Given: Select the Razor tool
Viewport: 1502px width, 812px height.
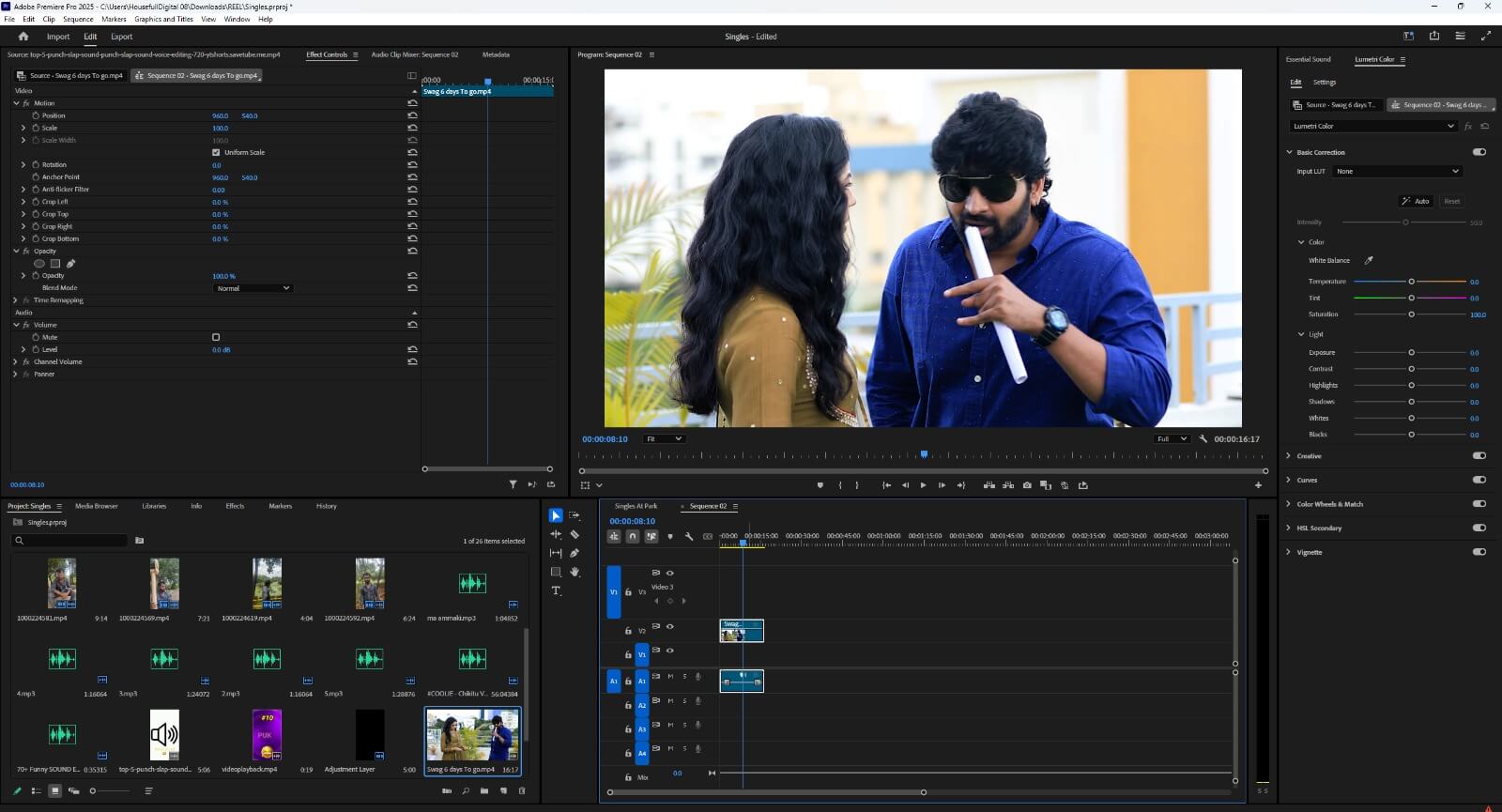Looking at the screenshot, I should point(575,534).
